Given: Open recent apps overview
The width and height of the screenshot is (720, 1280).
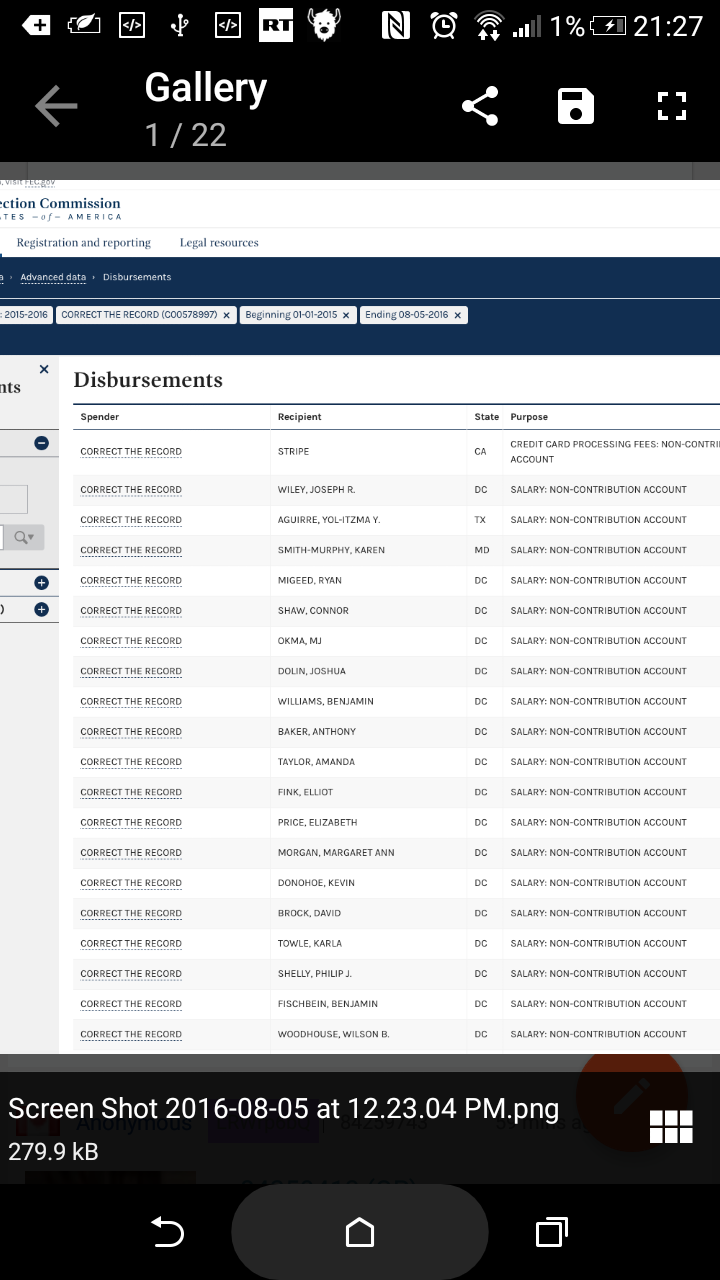Looking at the screenshot, I should (552, 1232).
